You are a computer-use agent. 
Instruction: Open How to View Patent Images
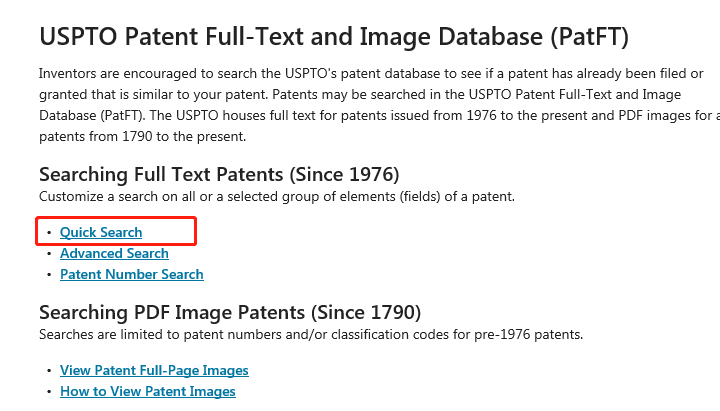click(147, 391)
